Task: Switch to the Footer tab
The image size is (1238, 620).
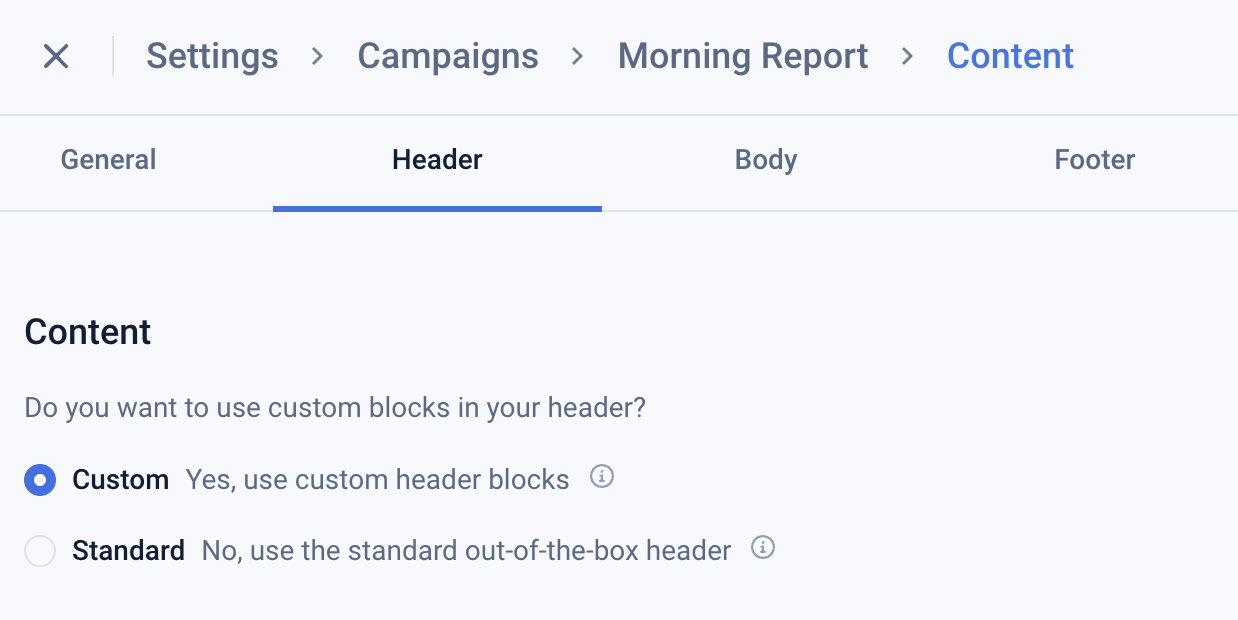Action: [x=1094, y=160]
